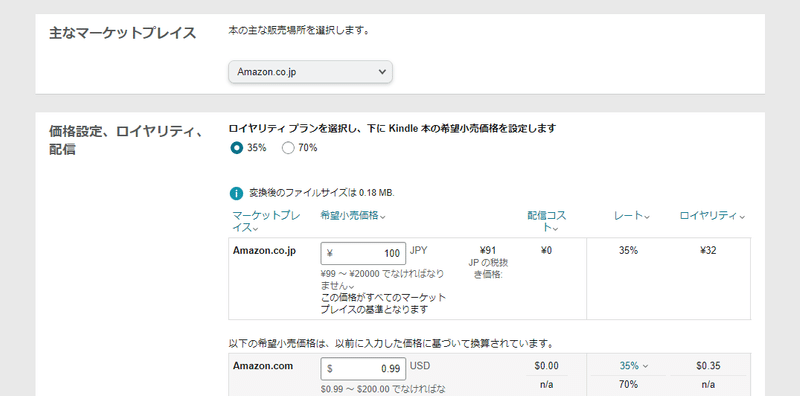Click the Amazon.com marketplace row label
This screenshot has height=396, width=800.
(x=263, y=365)
